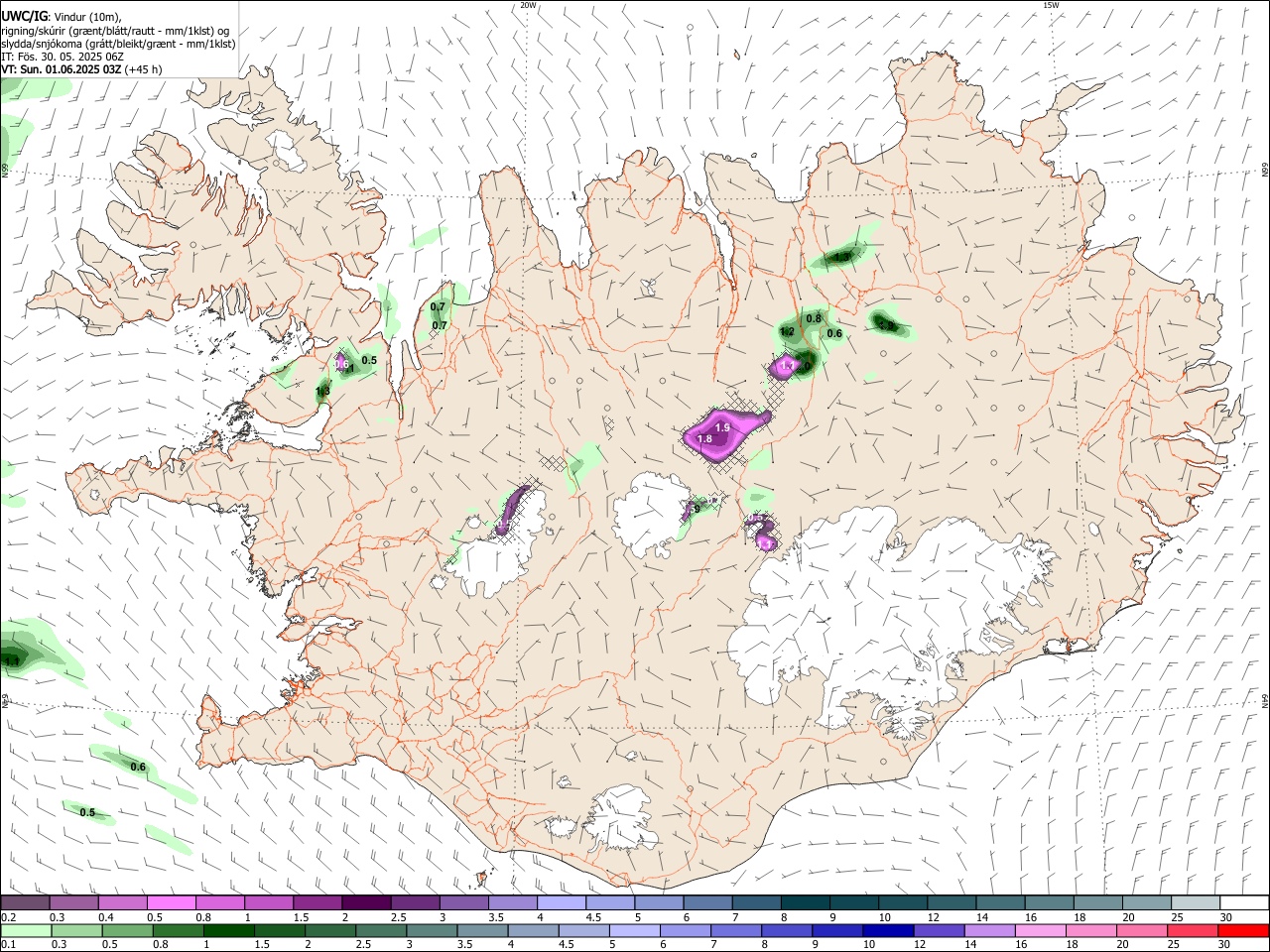Click the valid time 'VT: Sun. 01.06.2025 03Z'
The image size is (1270, 952).
(61, 69)
